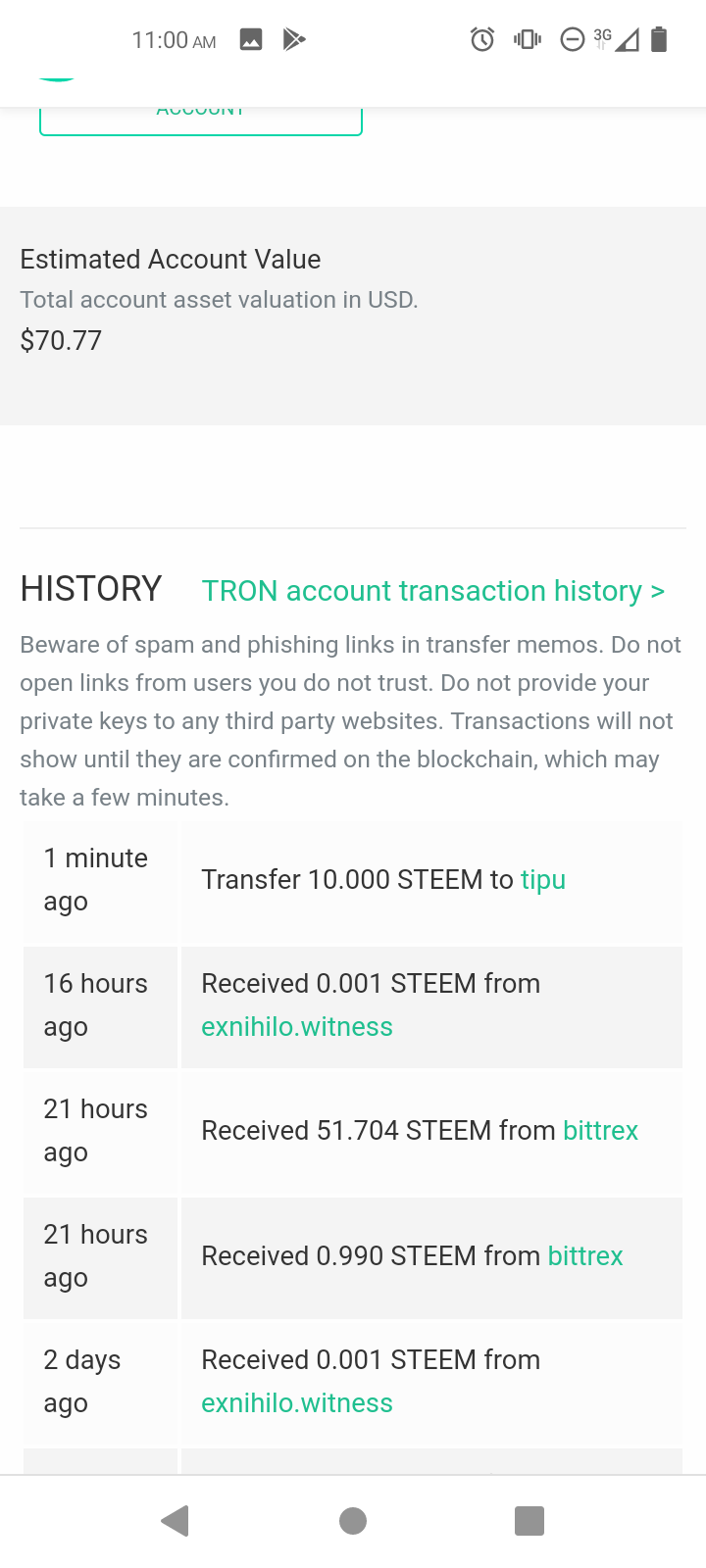The image size is (706, 1568).
Task: Tap the partially visible ACCOUNT button
Action: pos(201,120)
